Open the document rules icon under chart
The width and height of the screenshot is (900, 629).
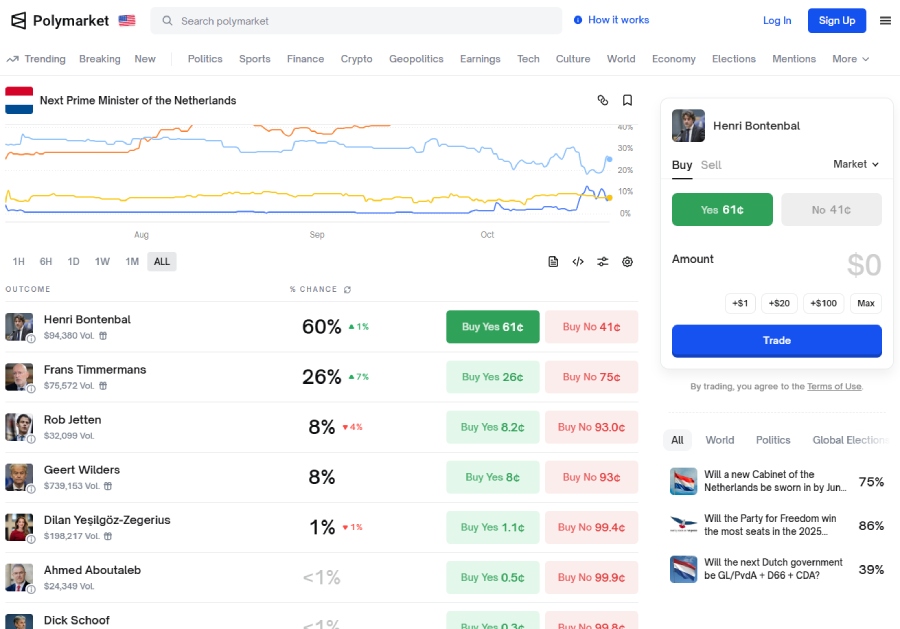click(553, 262)
